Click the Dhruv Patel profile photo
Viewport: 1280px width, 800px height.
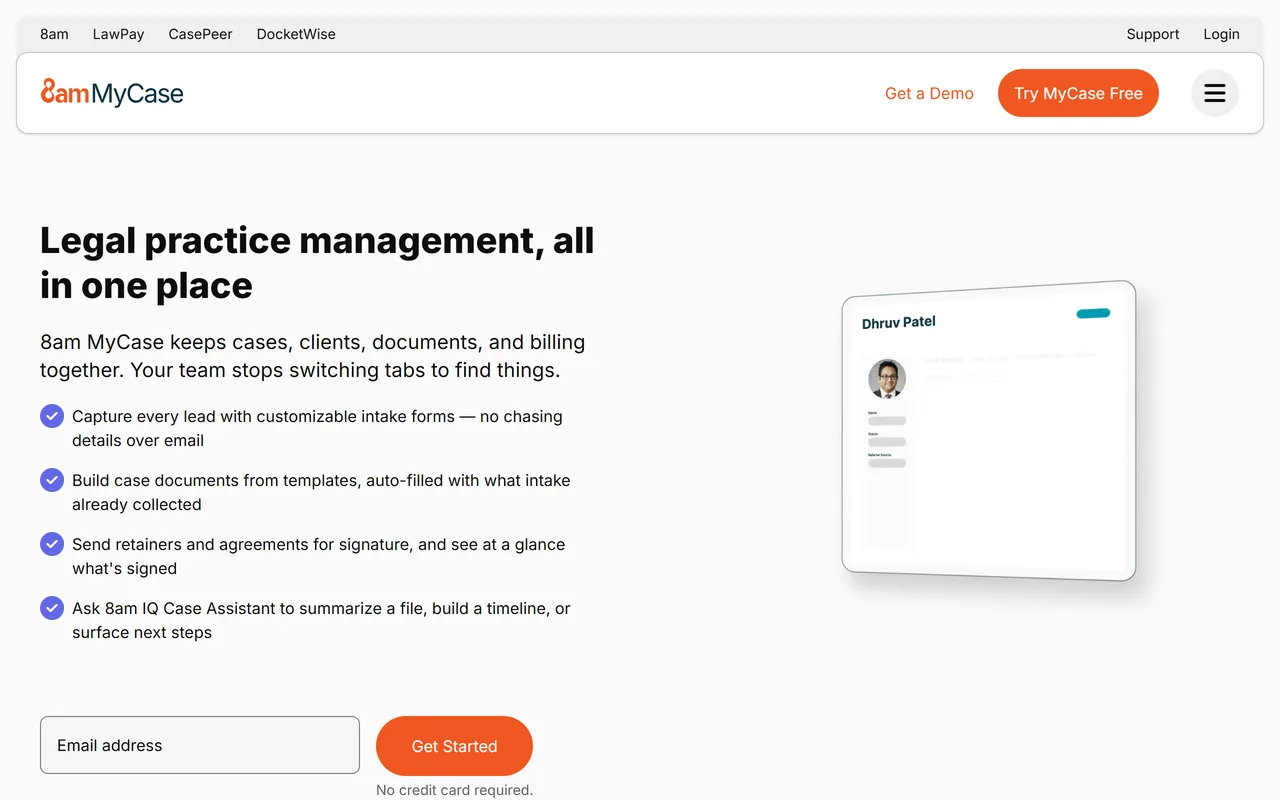pyautogui.click(x=887, y=379)
